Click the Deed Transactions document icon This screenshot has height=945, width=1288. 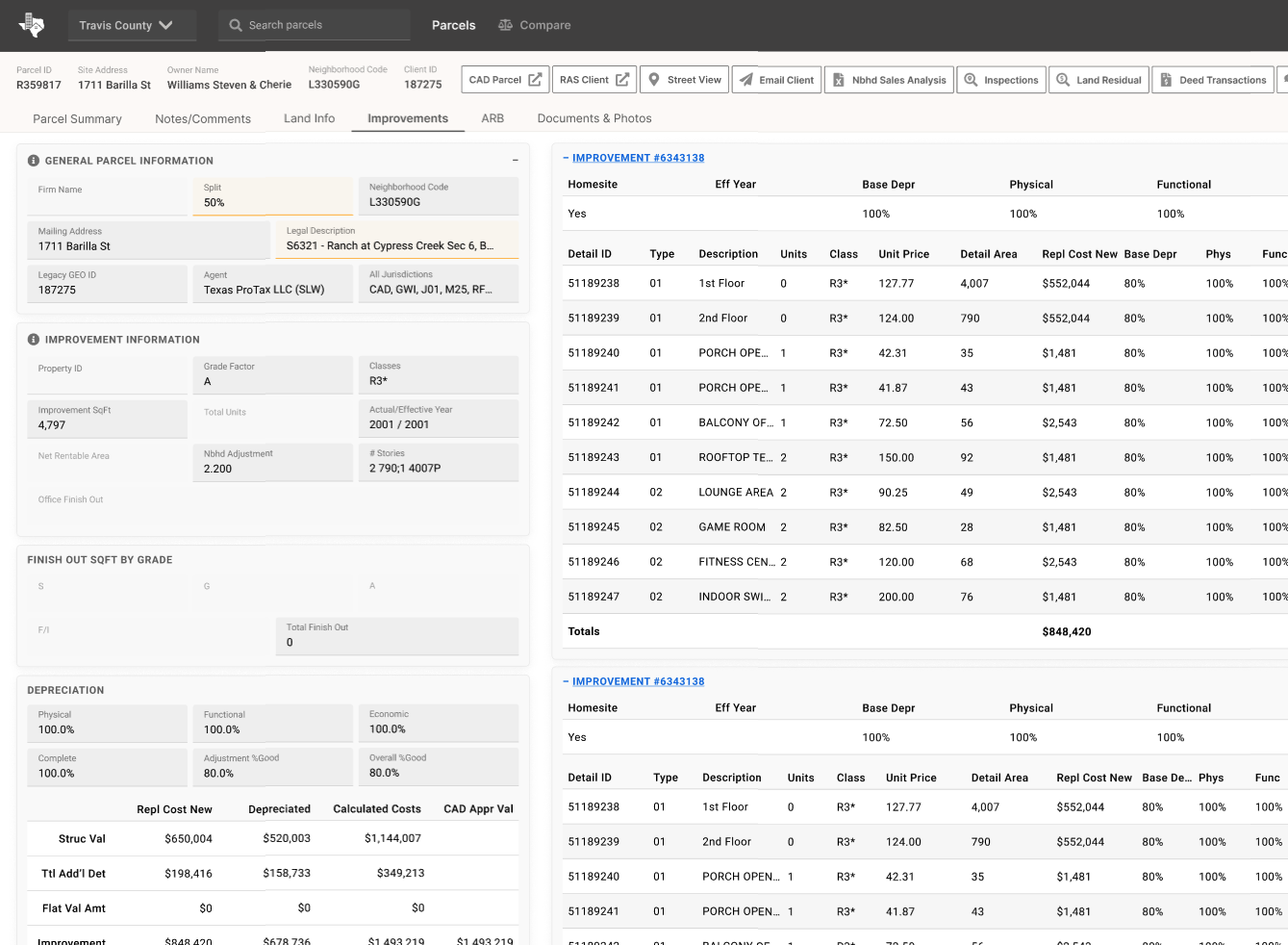click(x=1166, y=80)
